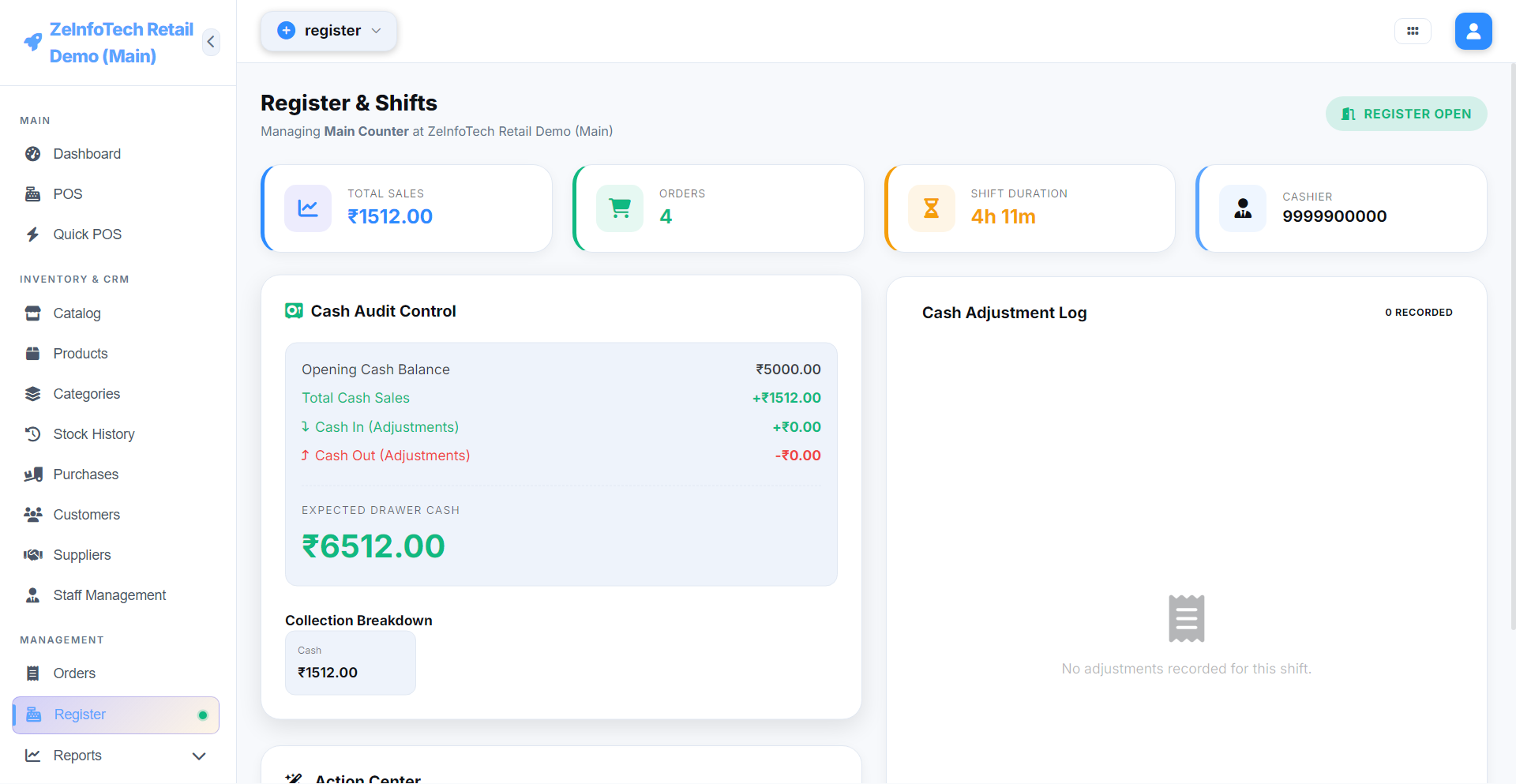Expand the Reports submenu chevron
The image size is (1516, 784).
199,756
